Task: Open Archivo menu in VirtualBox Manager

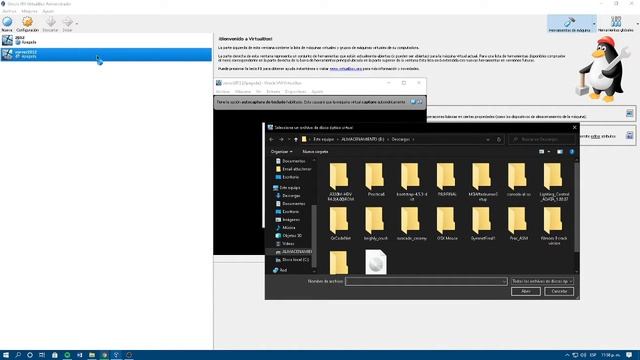Action: pos(9,11)
